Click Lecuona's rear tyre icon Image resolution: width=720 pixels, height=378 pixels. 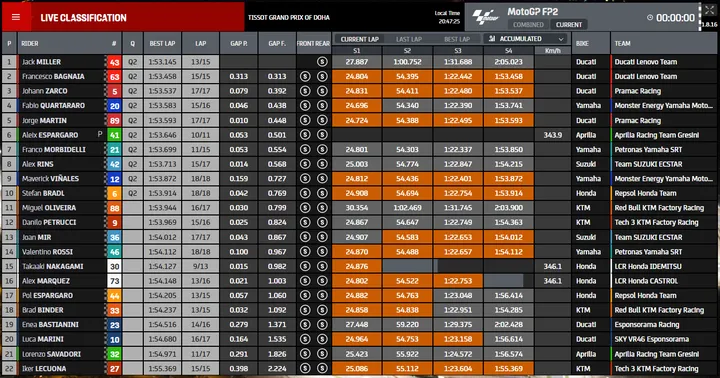tap(322, 368)
